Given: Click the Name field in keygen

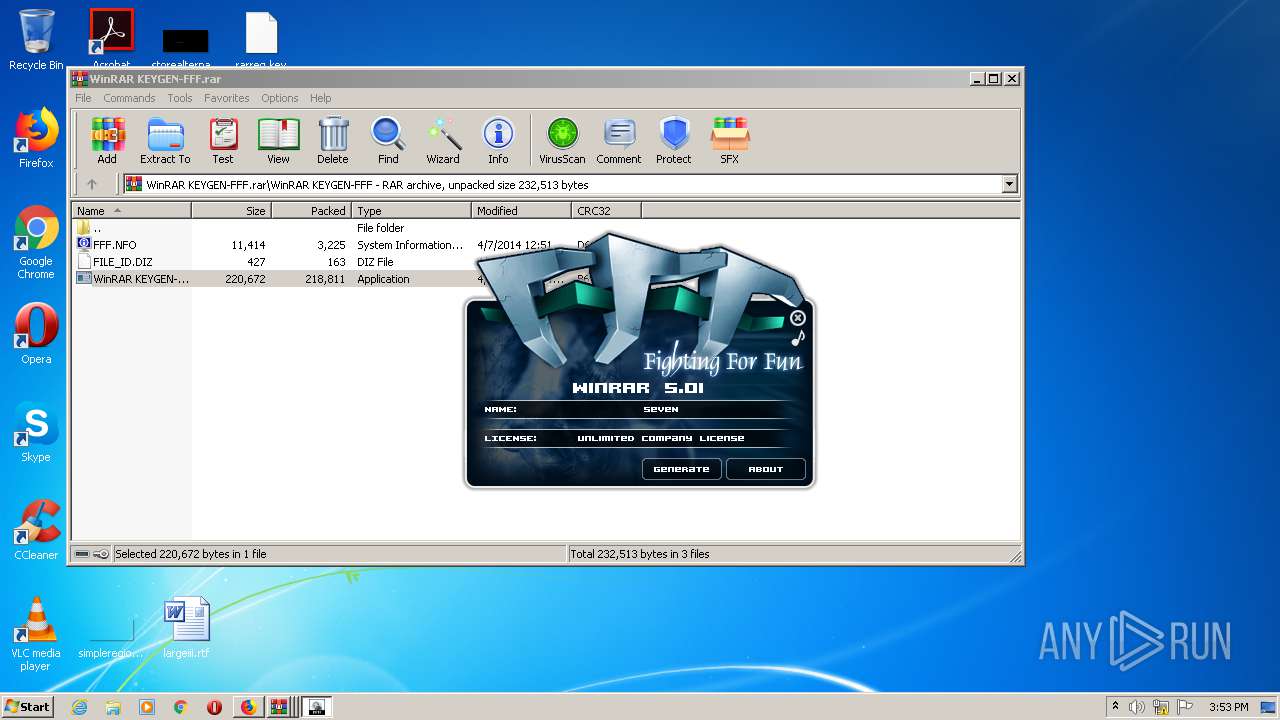Looking at the screenshot, I should [660, 409].
